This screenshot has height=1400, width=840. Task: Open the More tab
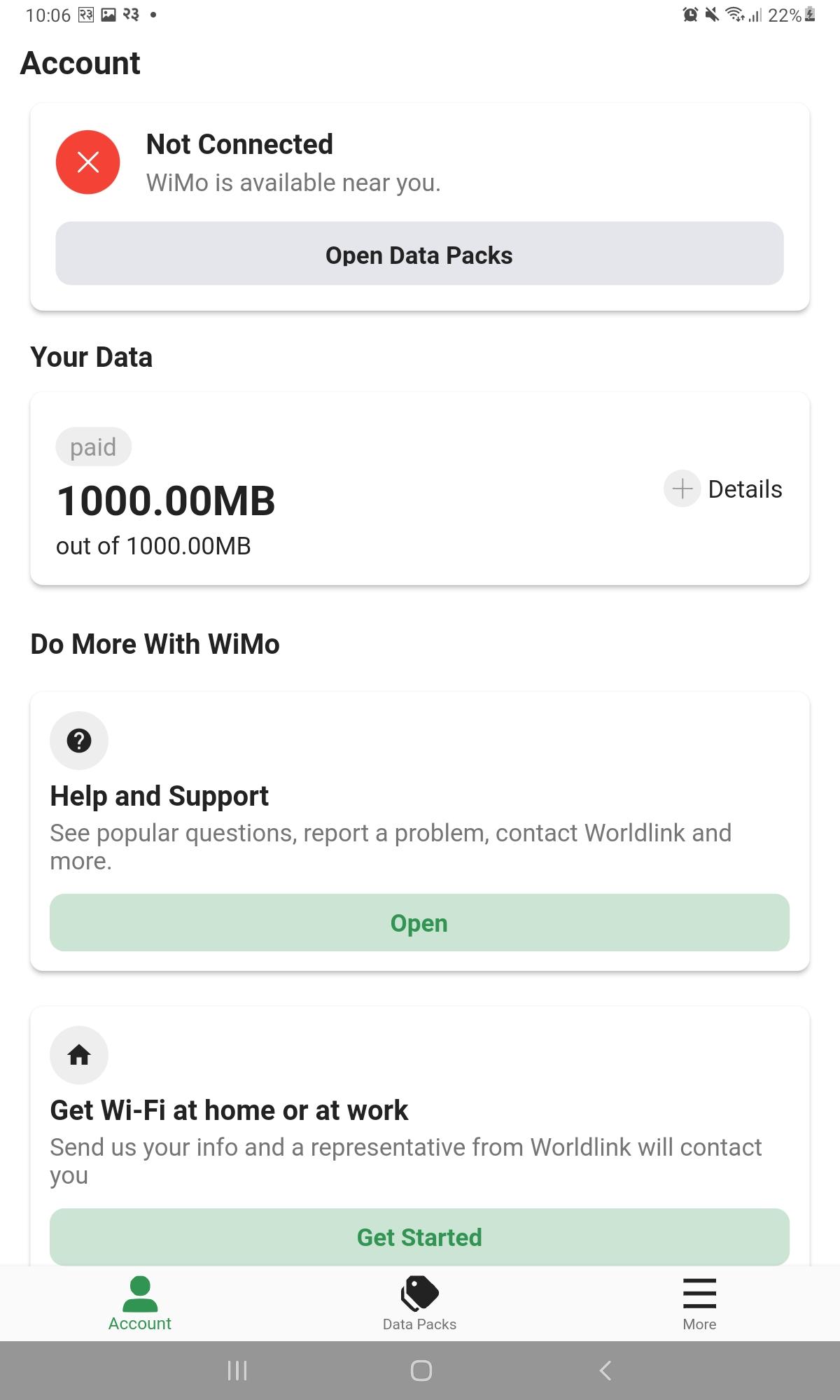699,1303
